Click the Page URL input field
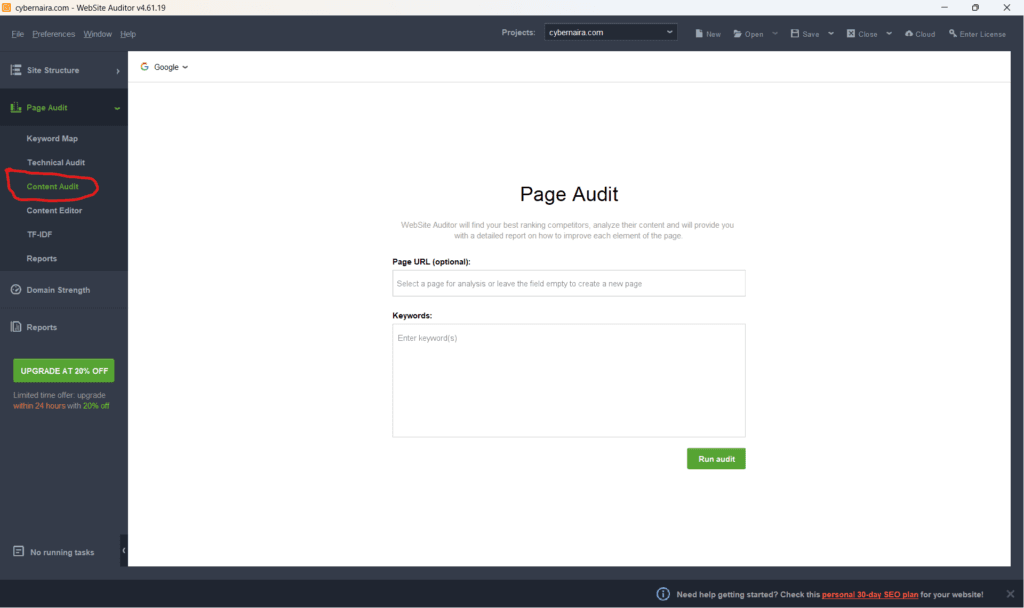The height and width of the screenshot is (608, 1024). point(569,283)
